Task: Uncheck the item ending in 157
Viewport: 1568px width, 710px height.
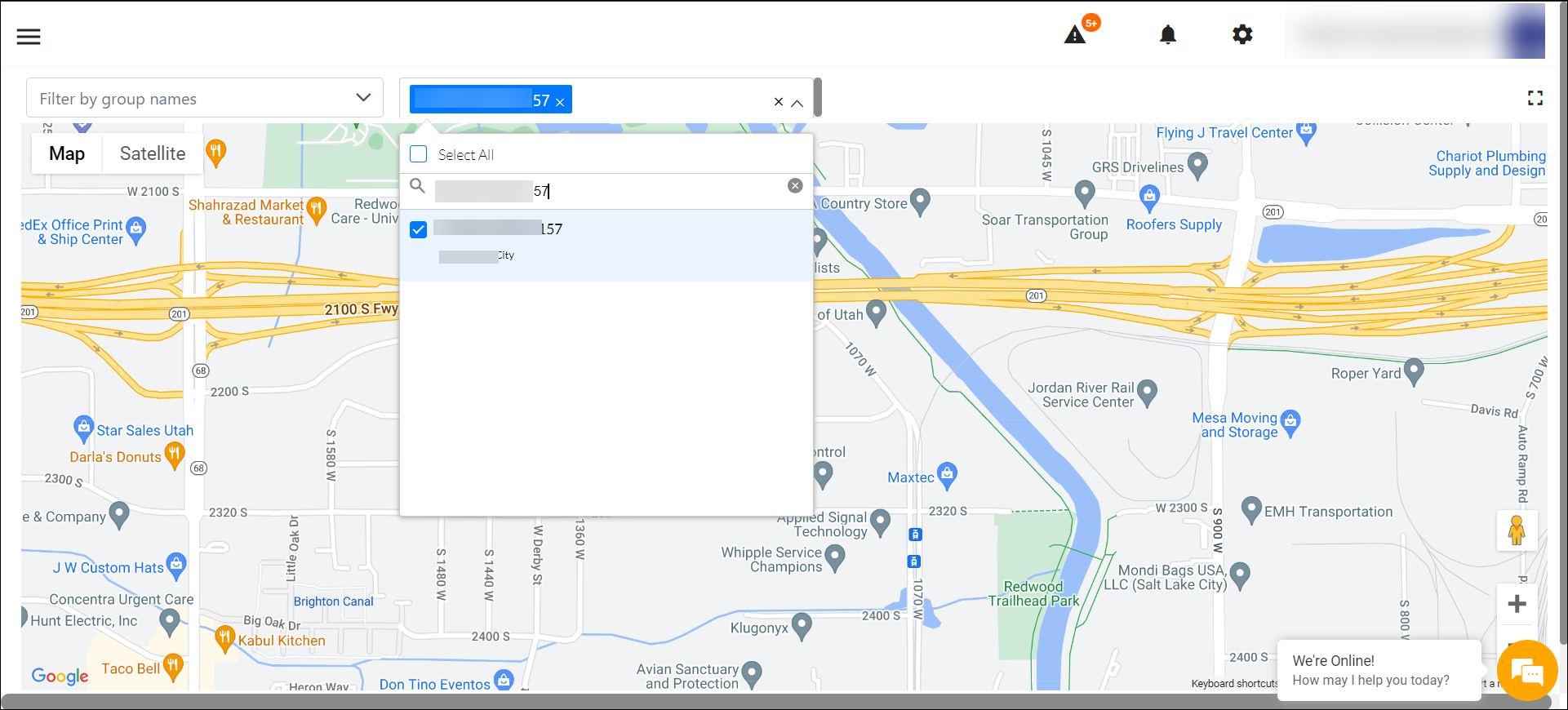Action: 419,229
